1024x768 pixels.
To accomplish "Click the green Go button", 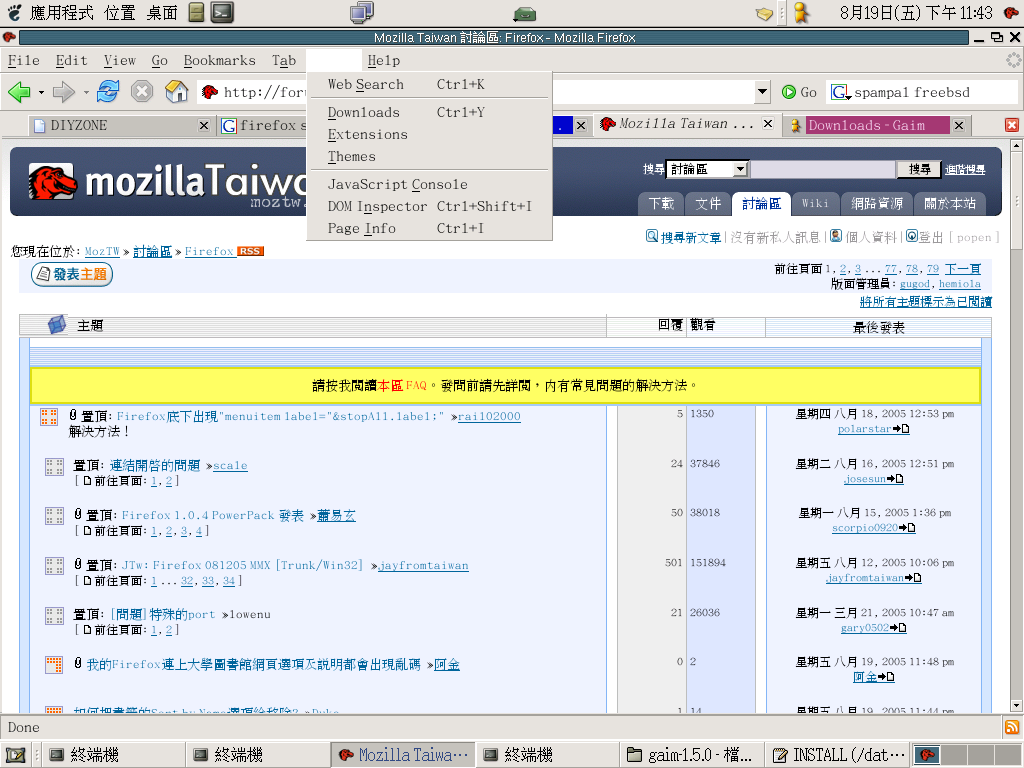I will [799, 92].
